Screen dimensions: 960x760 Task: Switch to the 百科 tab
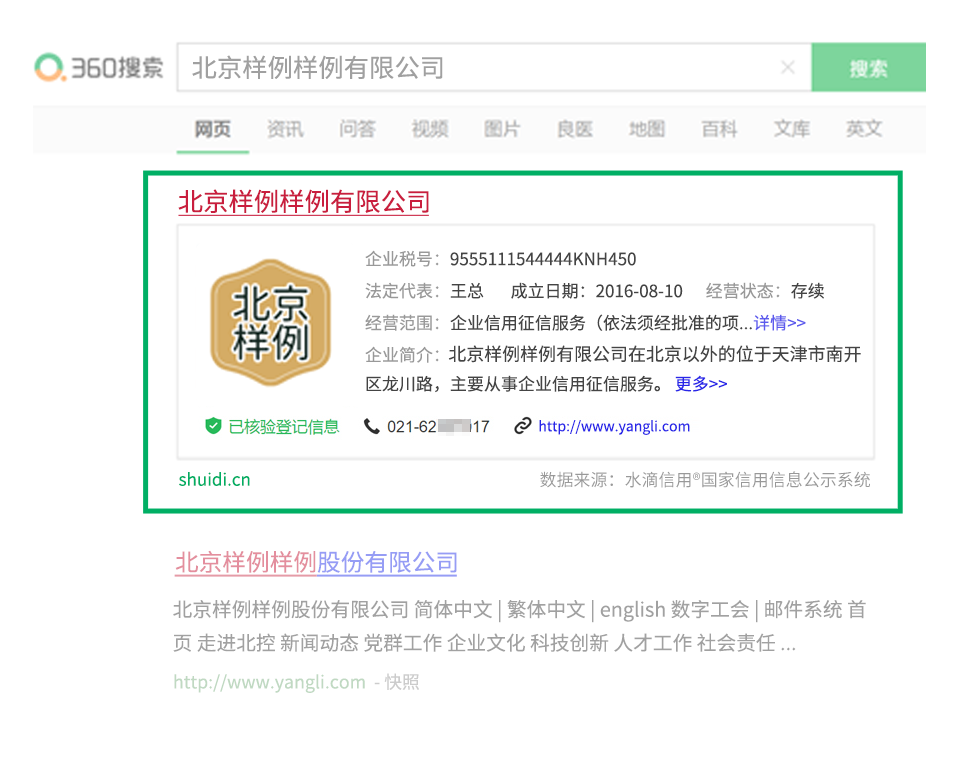719,129
